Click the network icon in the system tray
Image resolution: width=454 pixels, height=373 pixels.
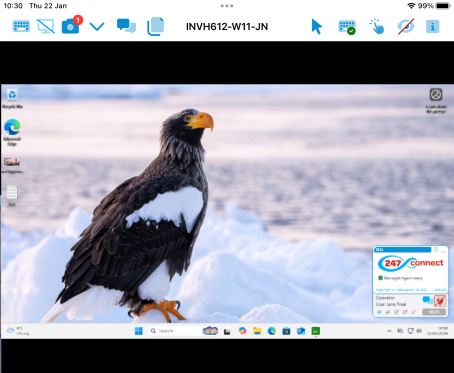411,331
